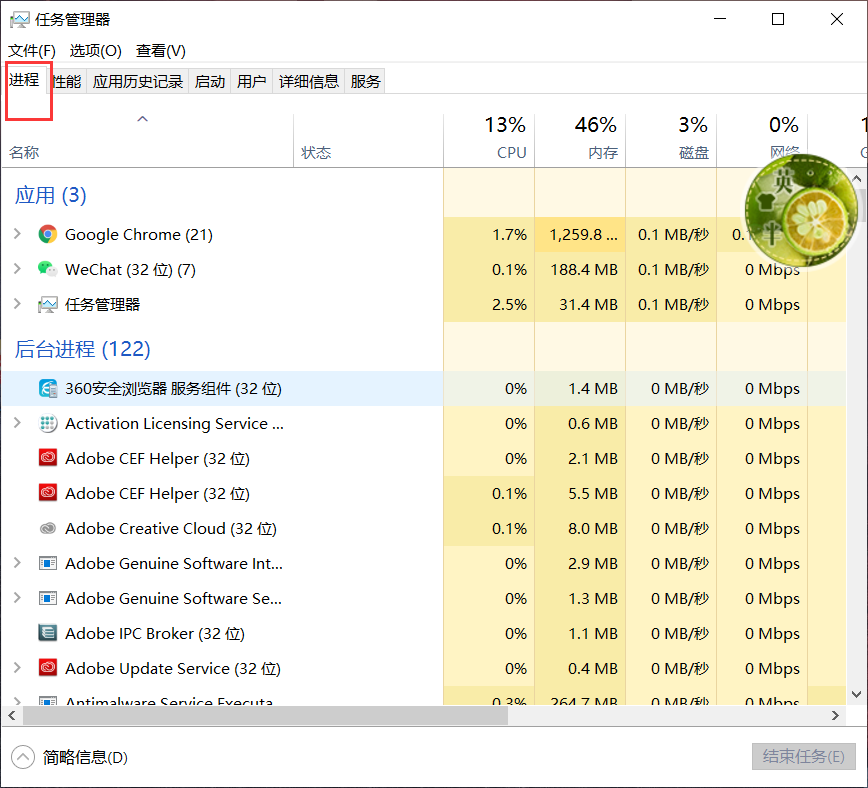Expand Activation Licensing Service entry
This screenshot has width=868, height=788.
(17, 423)
